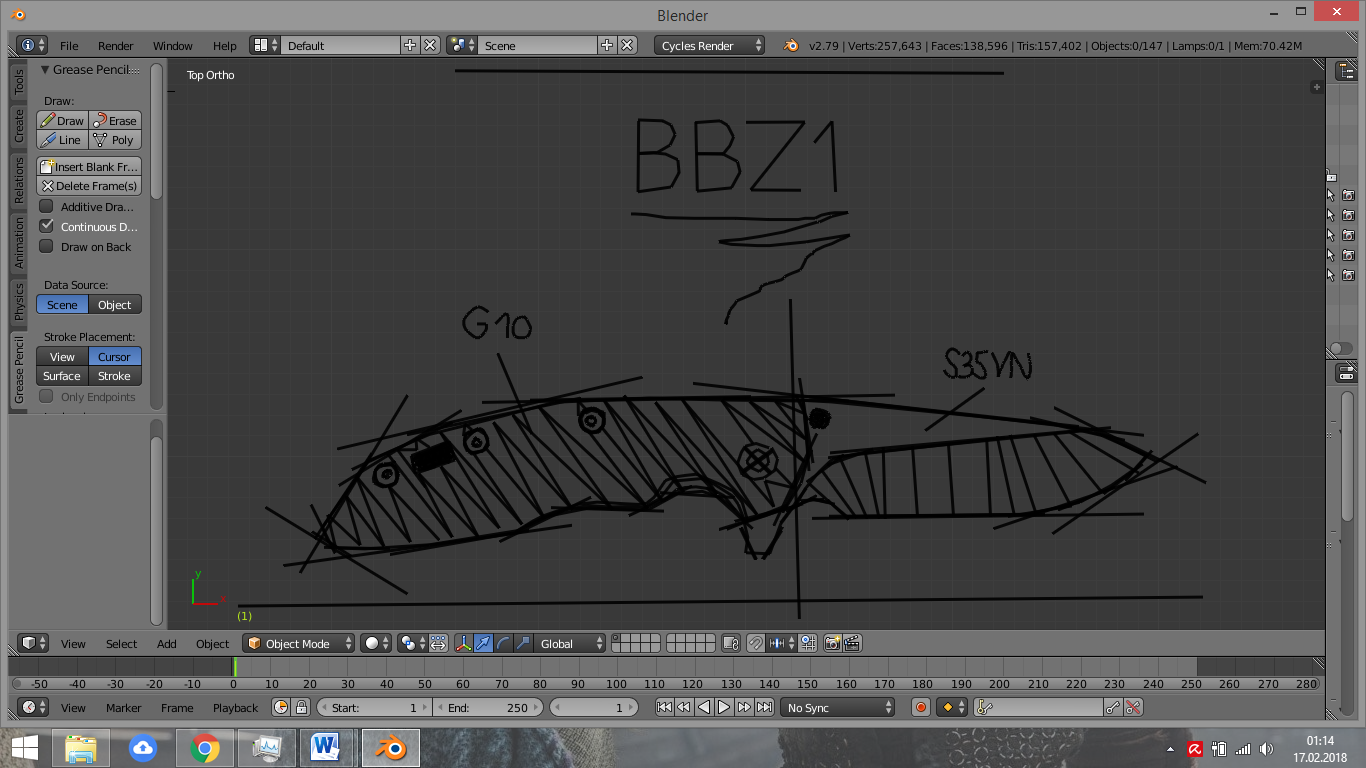1366x768 pixels.
Task: Open the viewport shading selector
Action: pyautogui.click(x=375, y=644)
